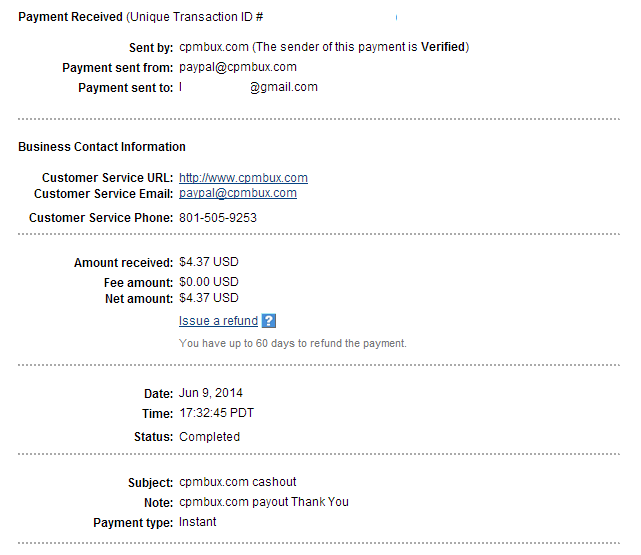The width and height of the screenshot is (641, 555).
Task: Click the Completed status value
Action: [x=209, y=436]
